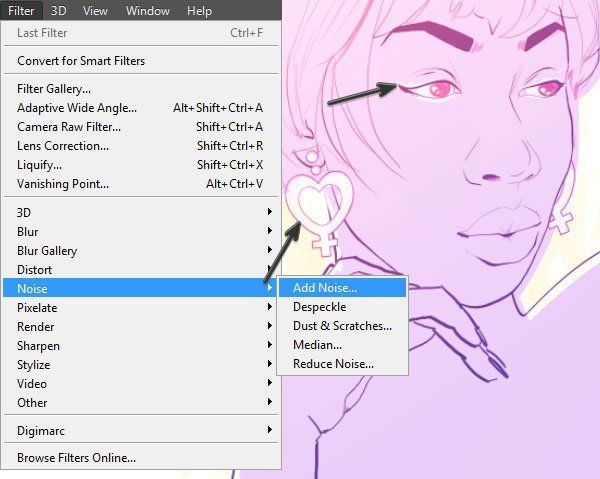Expand the Blur submenu
The height and width of the screenshot is (479, 600).
click(x=140, y=231)
